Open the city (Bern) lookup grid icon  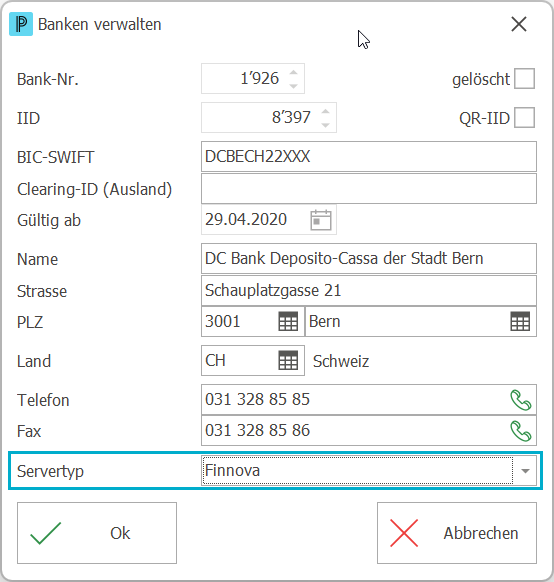point(520,321)
